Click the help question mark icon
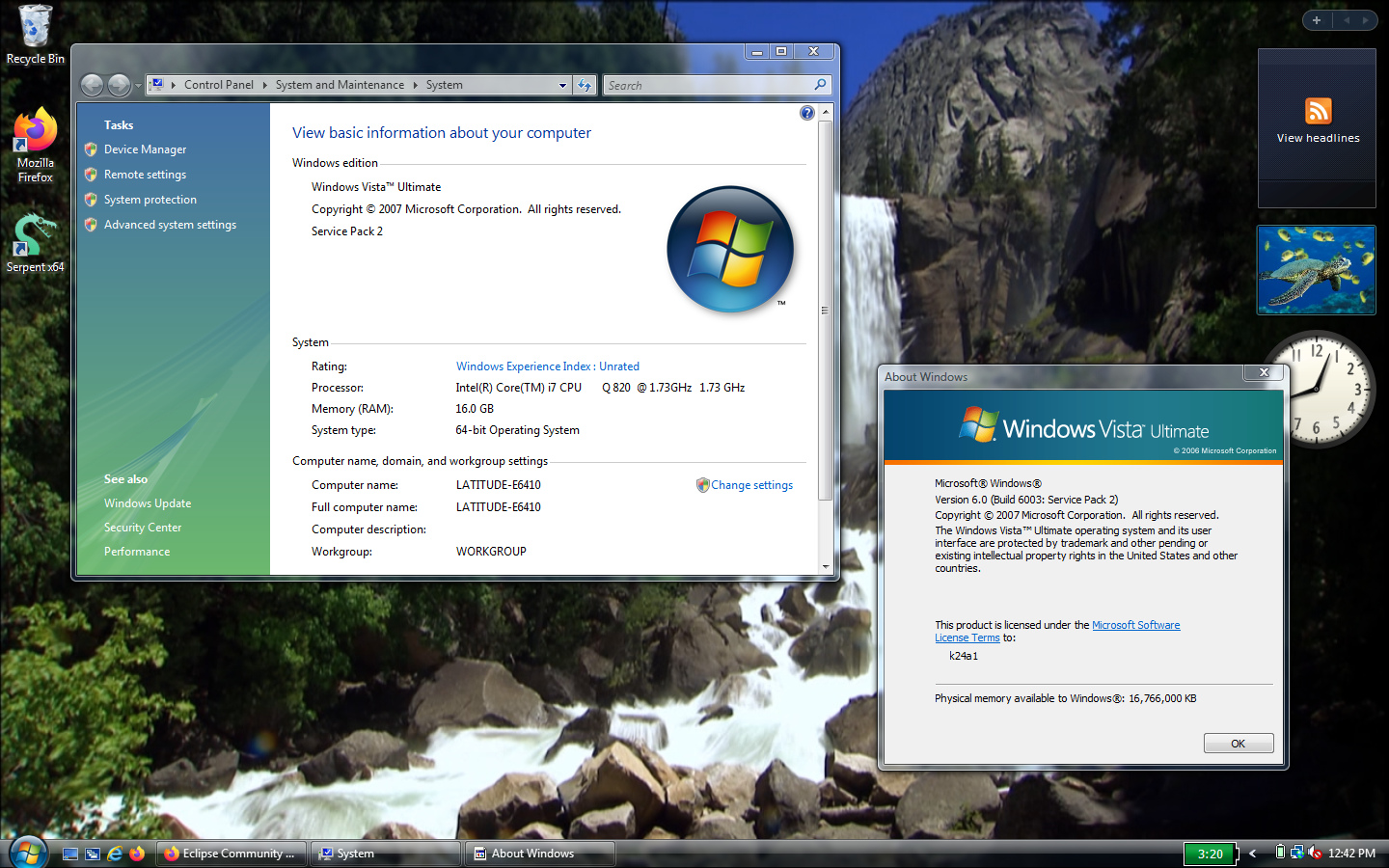This screenshot has width=1389, height=868. click(x=807, y=113)
